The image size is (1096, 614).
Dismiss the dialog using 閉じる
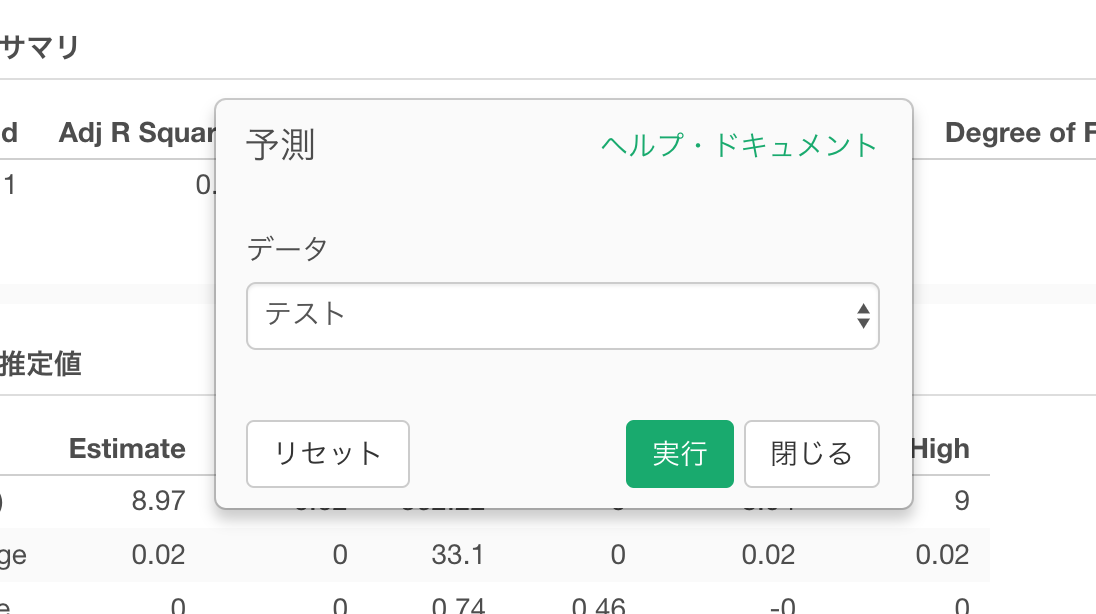click(811, 454)
